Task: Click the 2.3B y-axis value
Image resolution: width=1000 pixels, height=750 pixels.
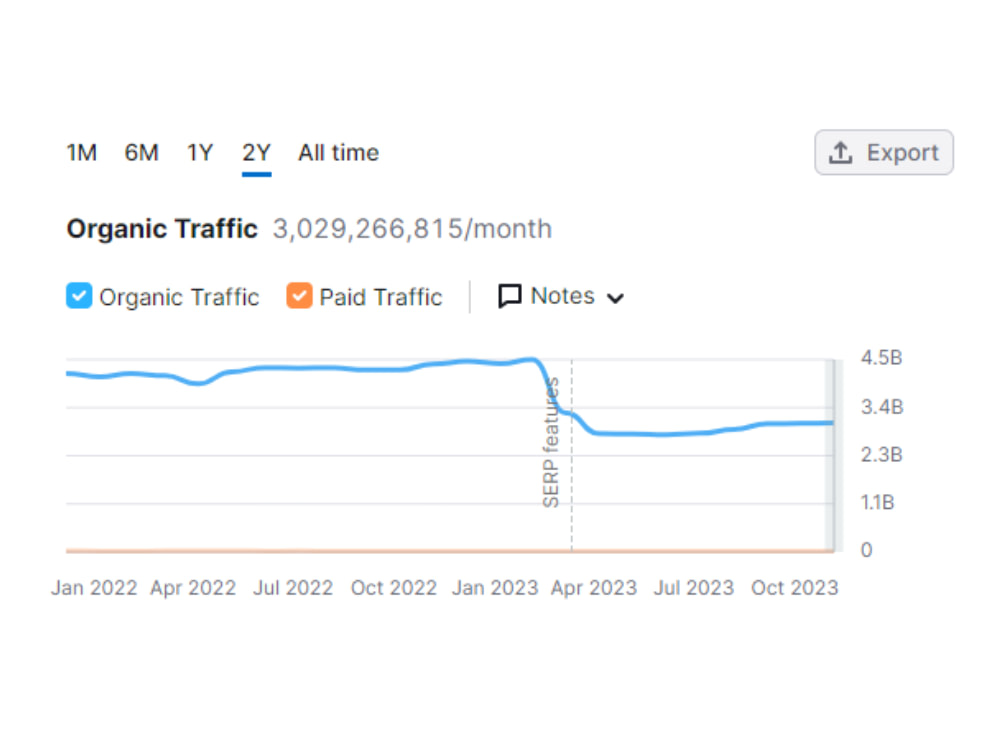Action: pyautogui.click(x=881, y=455)
